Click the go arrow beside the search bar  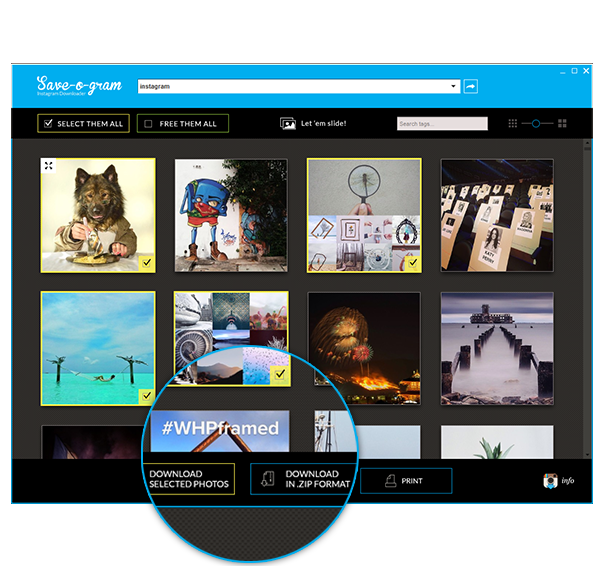(471, 87)
